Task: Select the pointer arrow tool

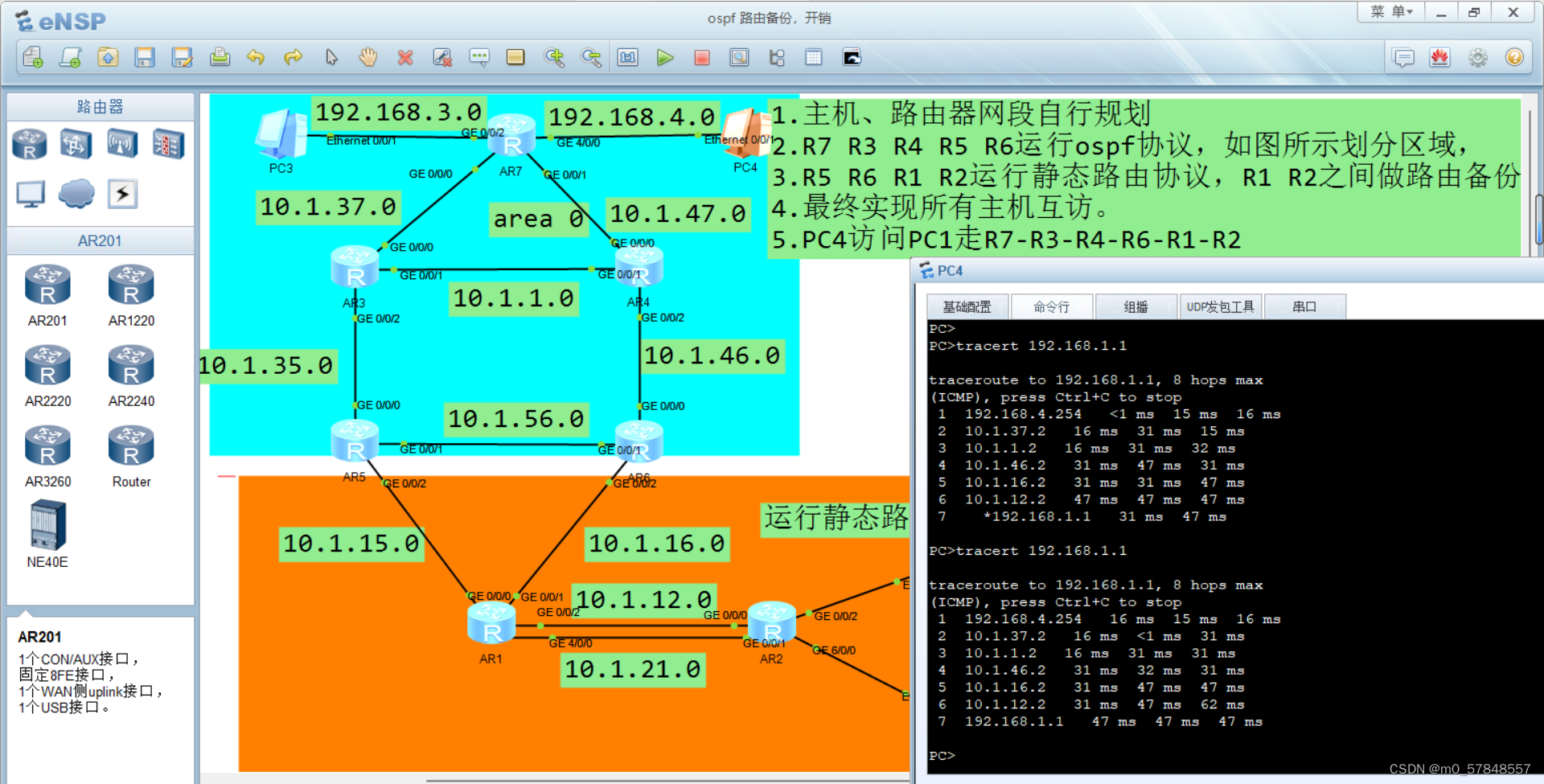Action: point(331,57)
